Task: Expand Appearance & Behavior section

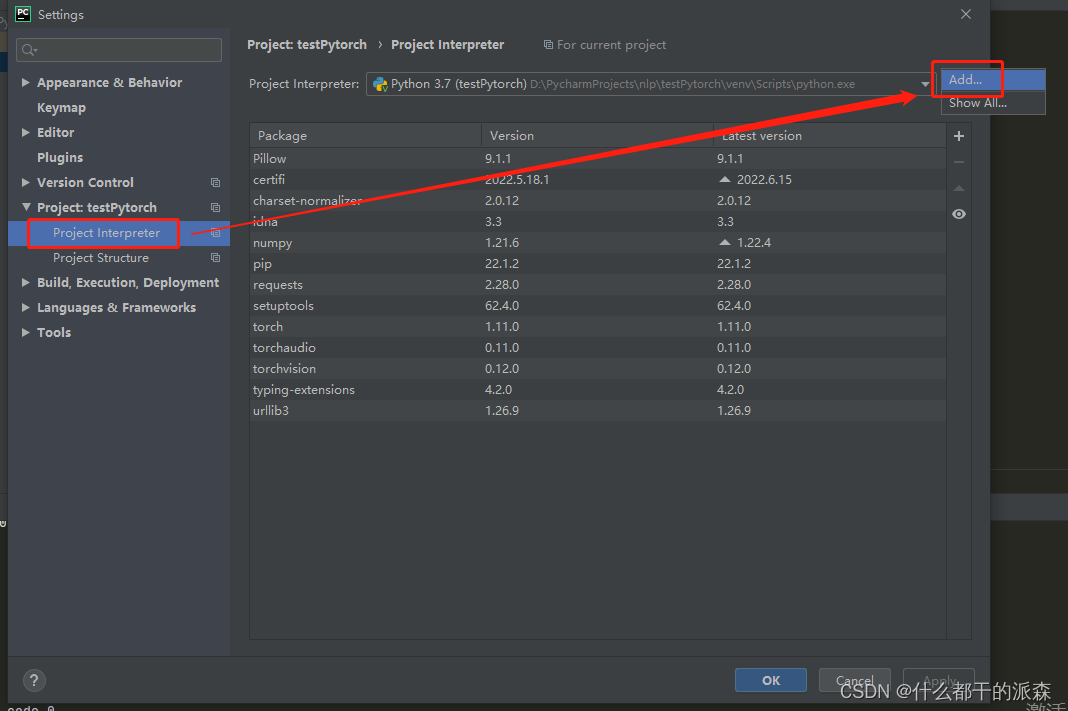Action: point(25,82)
